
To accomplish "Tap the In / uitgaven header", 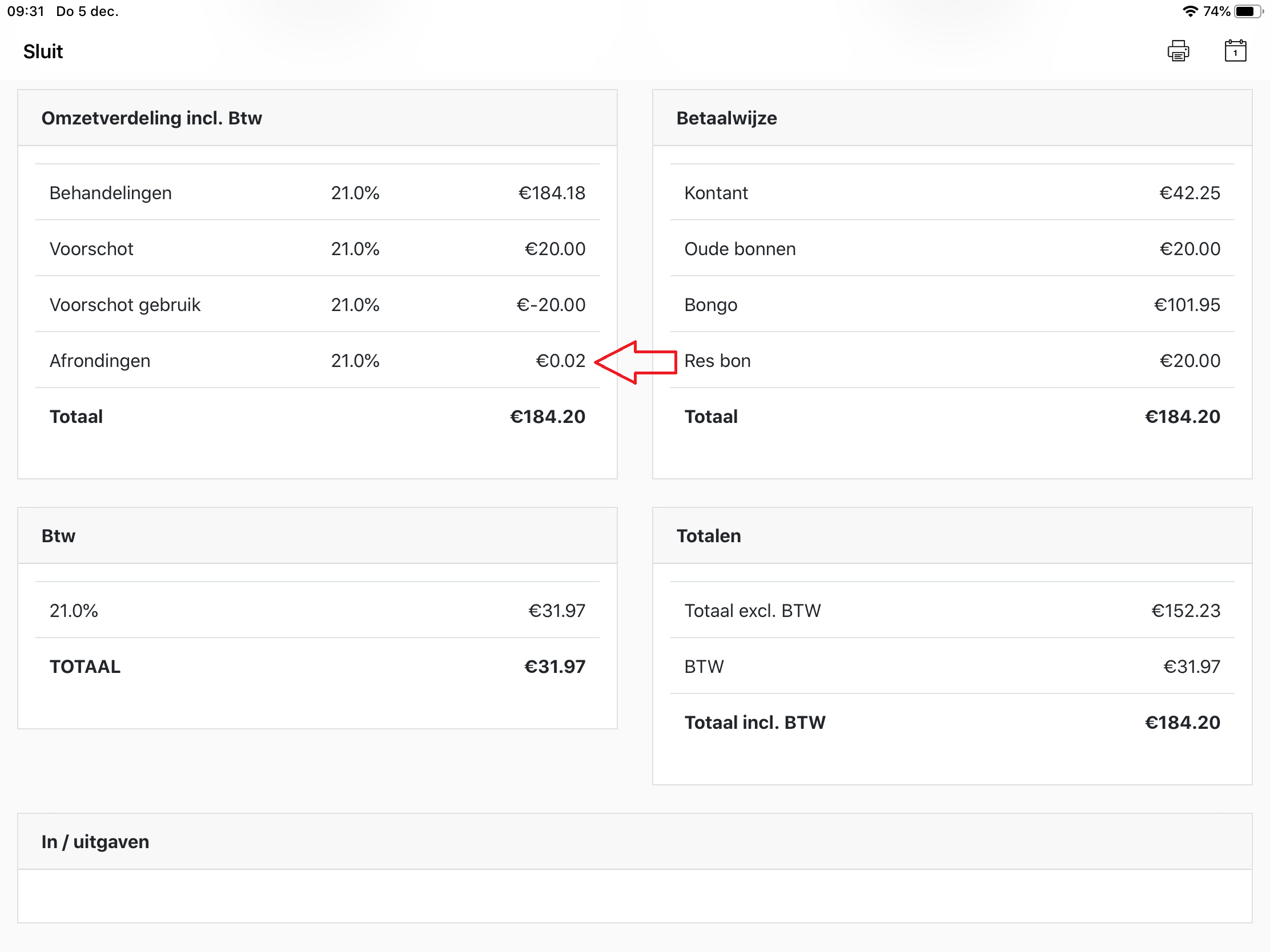I will pos(95,842).
